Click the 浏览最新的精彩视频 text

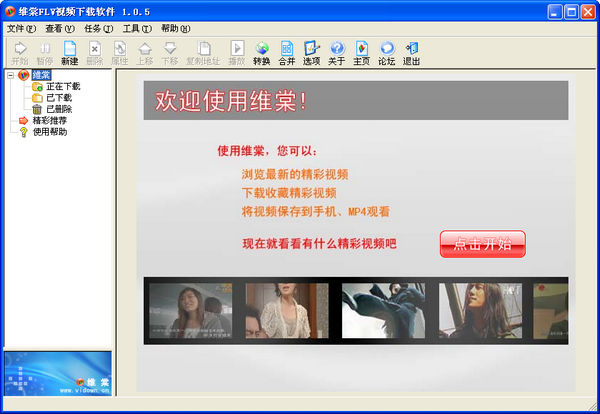click(x=295, y=174)
